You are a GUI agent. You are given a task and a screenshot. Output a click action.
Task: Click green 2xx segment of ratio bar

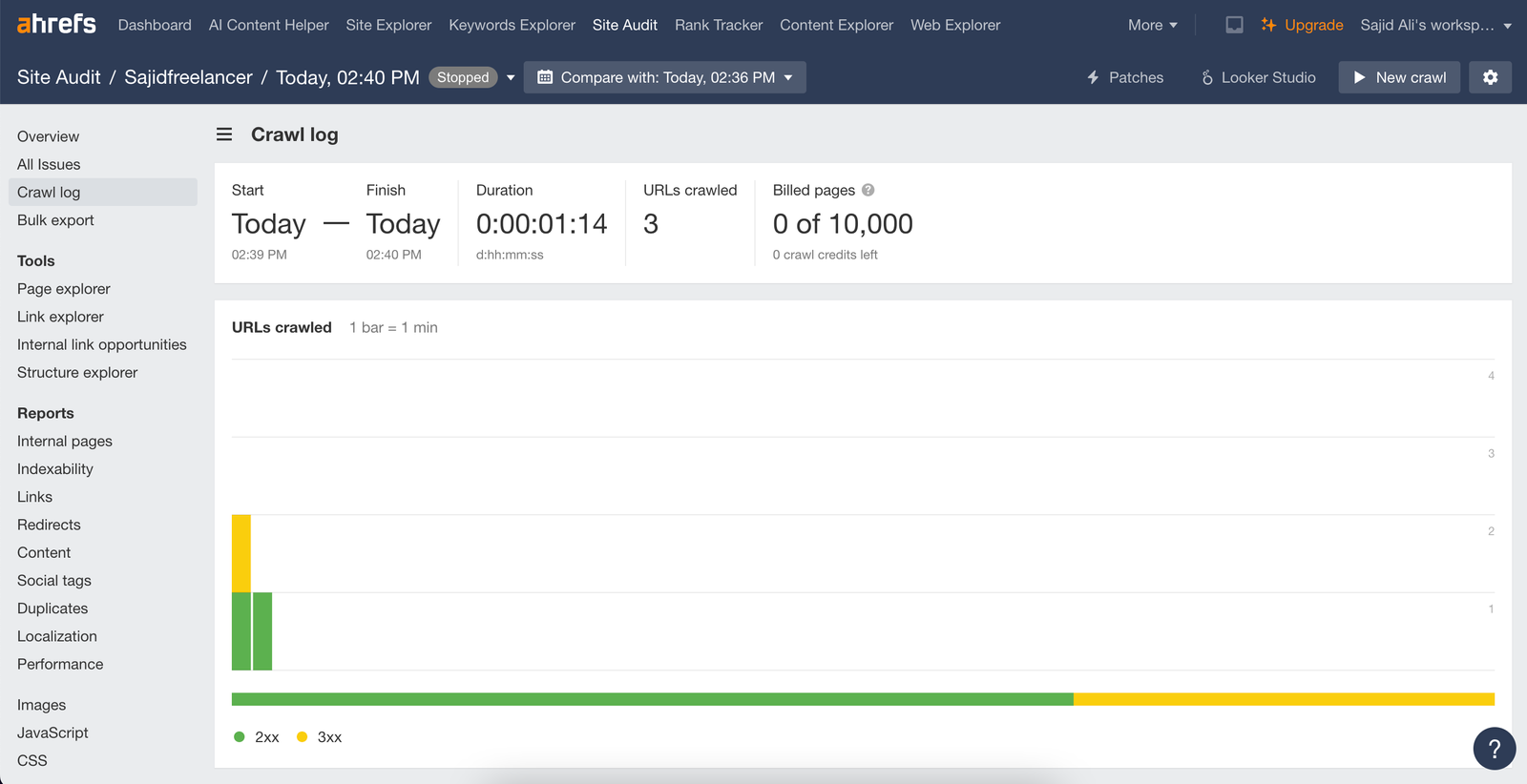pyautogui.click(x=653, y=699)
